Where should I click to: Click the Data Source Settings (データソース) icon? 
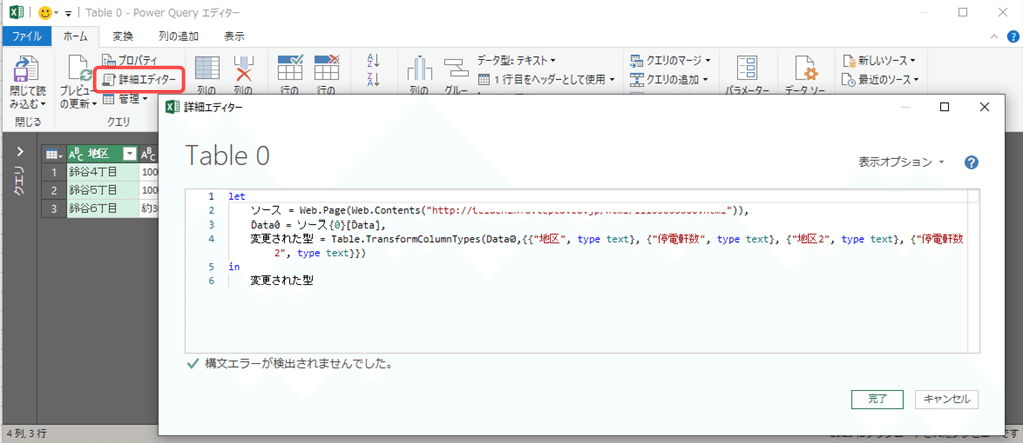pyautogui.click(x=805, y=69)
